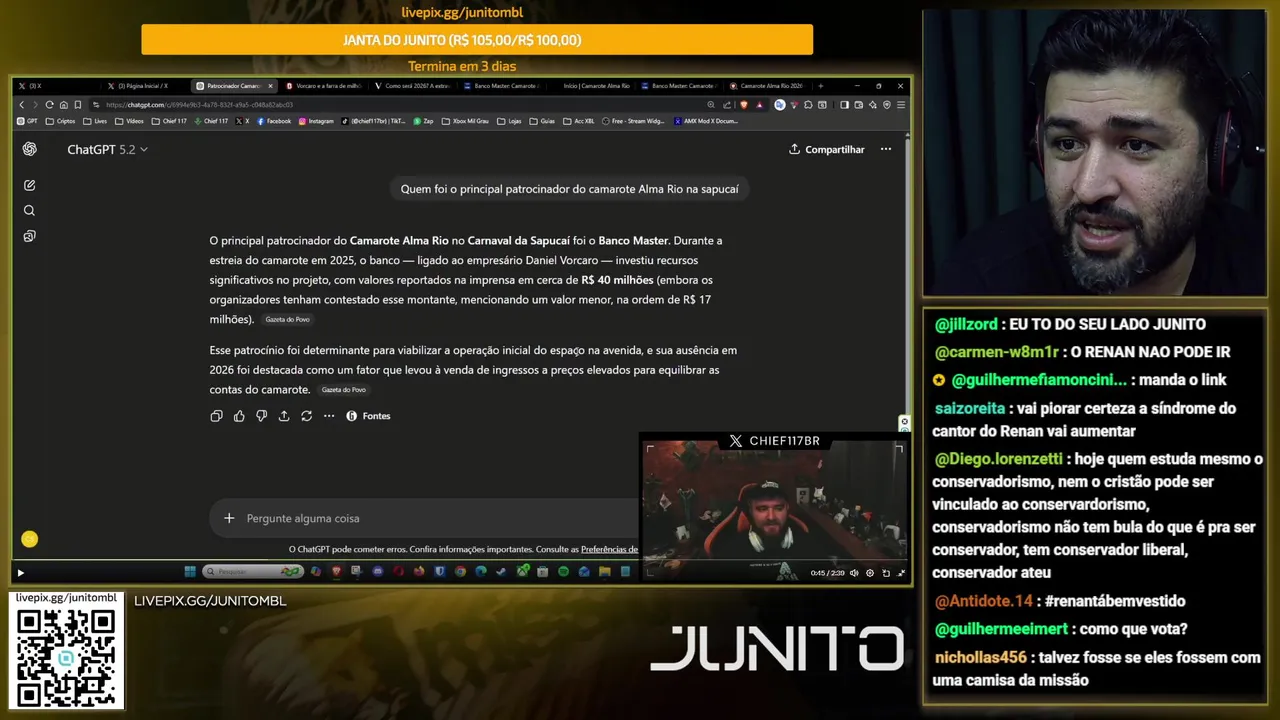Expand the Xbox Mil Grau bookmark folder
Screen dimensions: 1280x720
coord(466,121)
